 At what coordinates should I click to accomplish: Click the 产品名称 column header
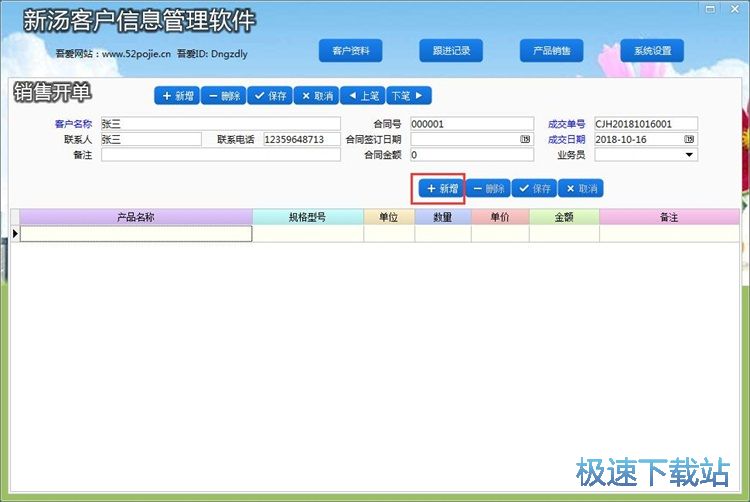pyautogui.click(x=136, y=217)
